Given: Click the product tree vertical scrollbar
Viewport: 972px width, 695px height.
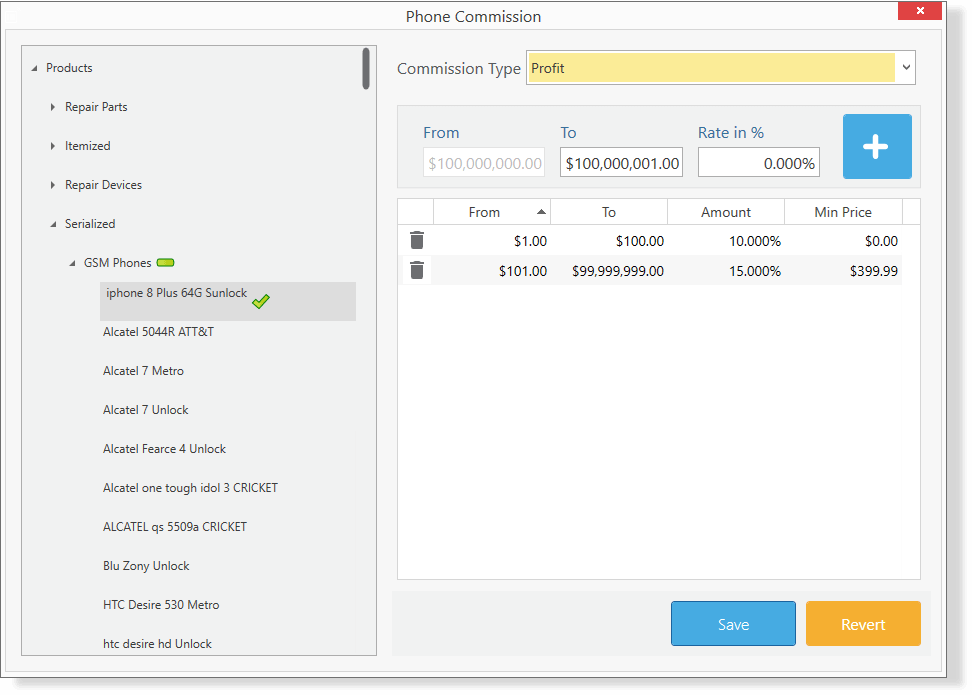Looking at the screenshot, I should coord(366,69).
